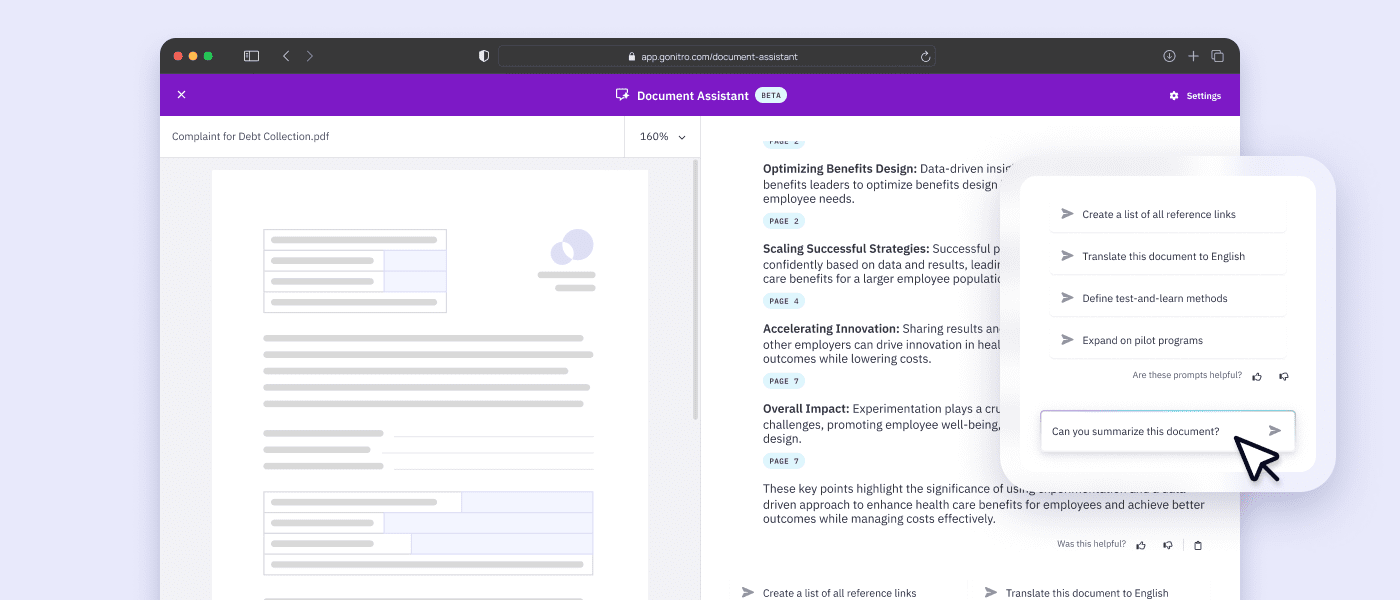This screenshot has height=600, width=1400.
Task: Thumbs down the suggested prompts
Action: pyautogui.click(x=1284, y=376)
